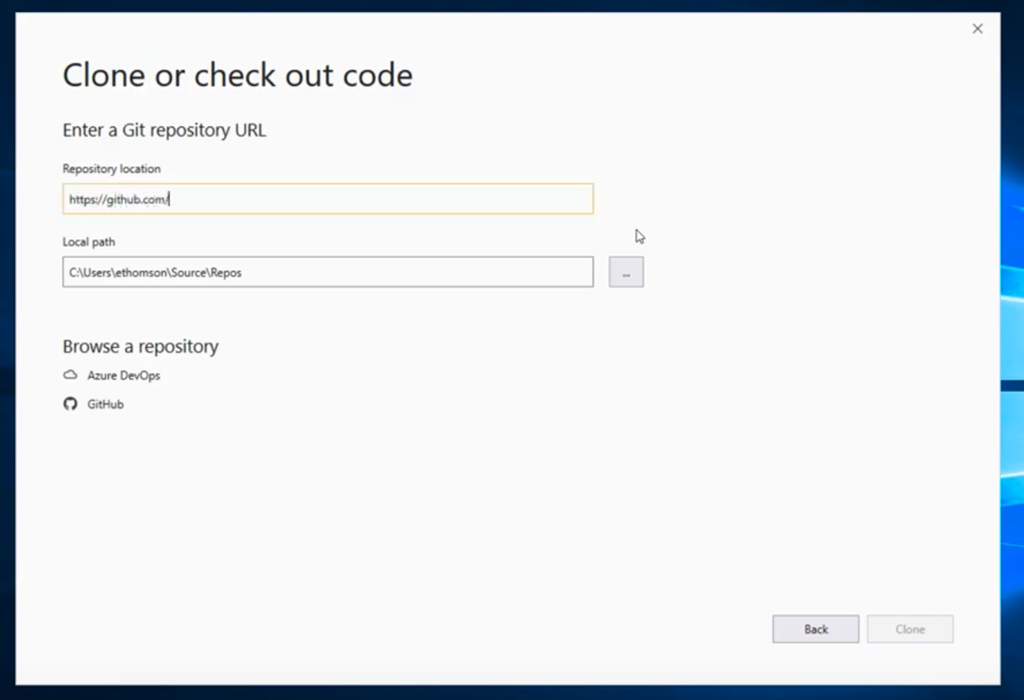The width and height of the screenshot is (1024, 700).
Task: Click the "Repository location" field label
Action: [111, 169]
